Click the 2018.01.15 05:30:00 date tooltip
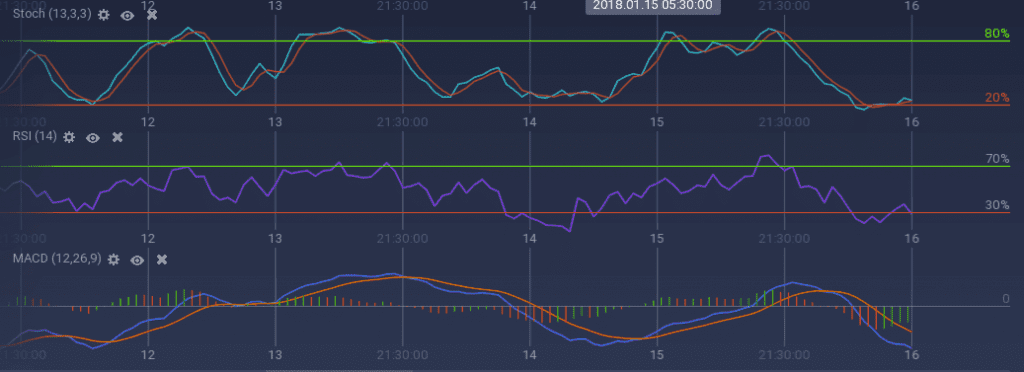This screenshot has width=1024, height=372. 653,5
